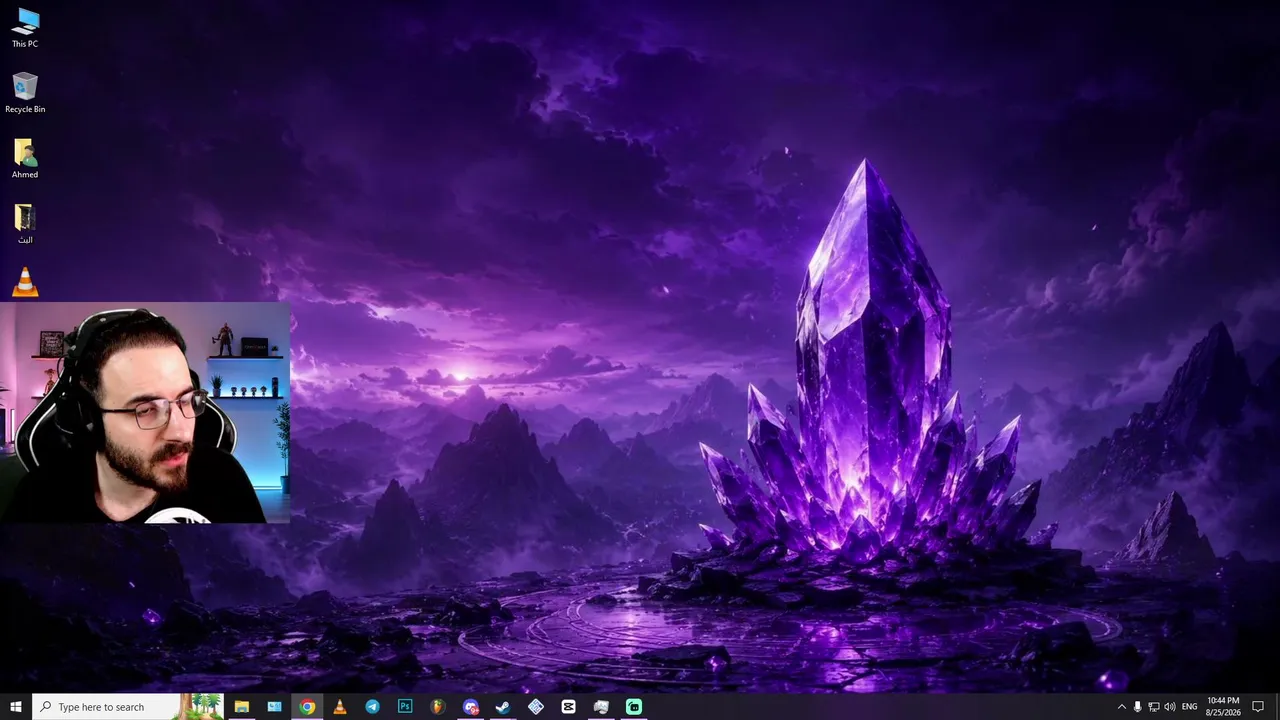Open the blue diamond app in the taskbar
The image size is (1280, 720).
coord(536,707)
